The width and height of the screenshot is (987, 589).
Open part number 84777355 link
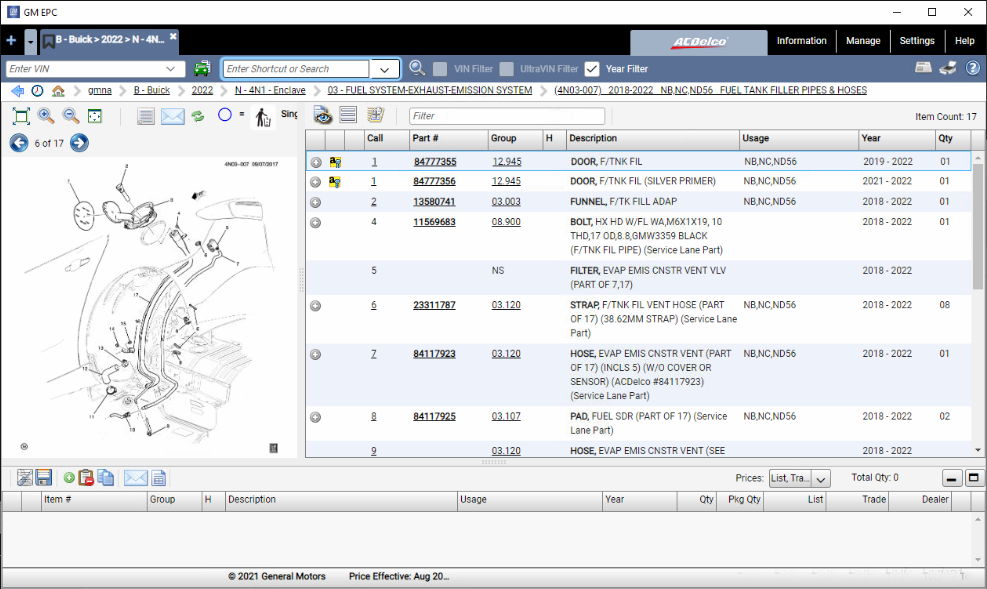[x=434, y=161]
